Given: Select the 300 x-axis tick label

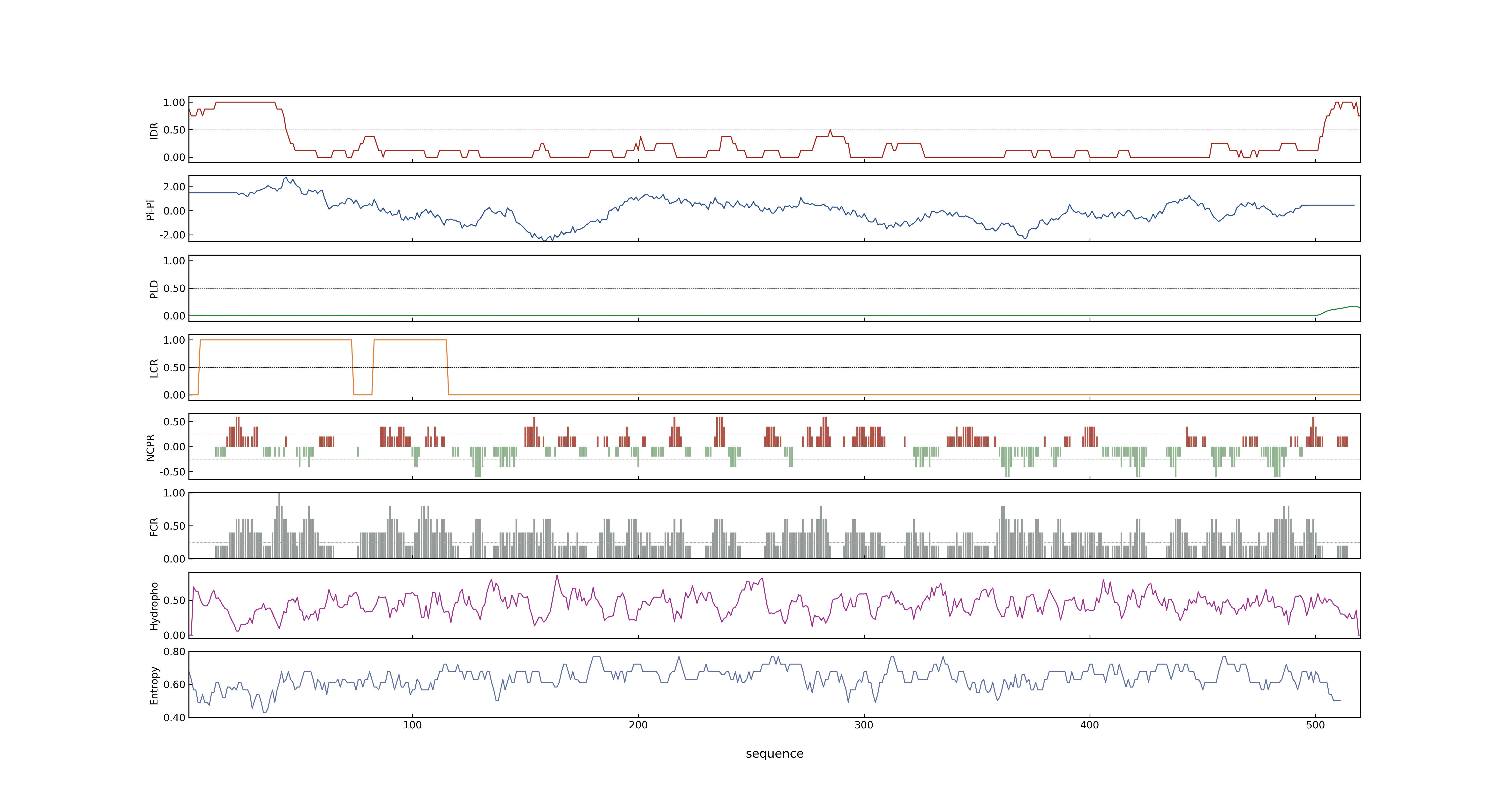Looking at the screenshot, I should (x=864, y=725).
